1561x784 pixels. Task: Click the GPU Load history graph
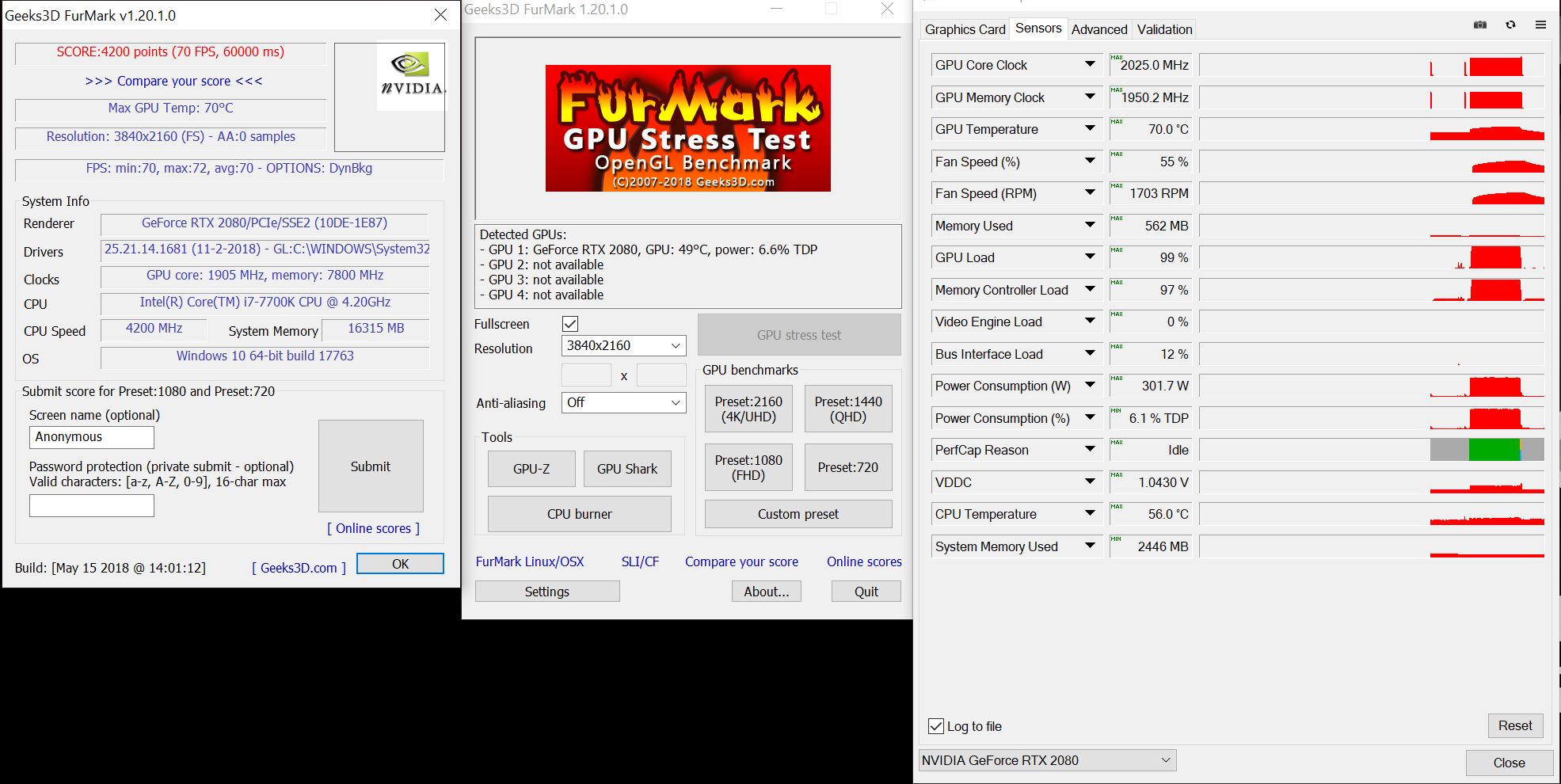point(1372,257)
